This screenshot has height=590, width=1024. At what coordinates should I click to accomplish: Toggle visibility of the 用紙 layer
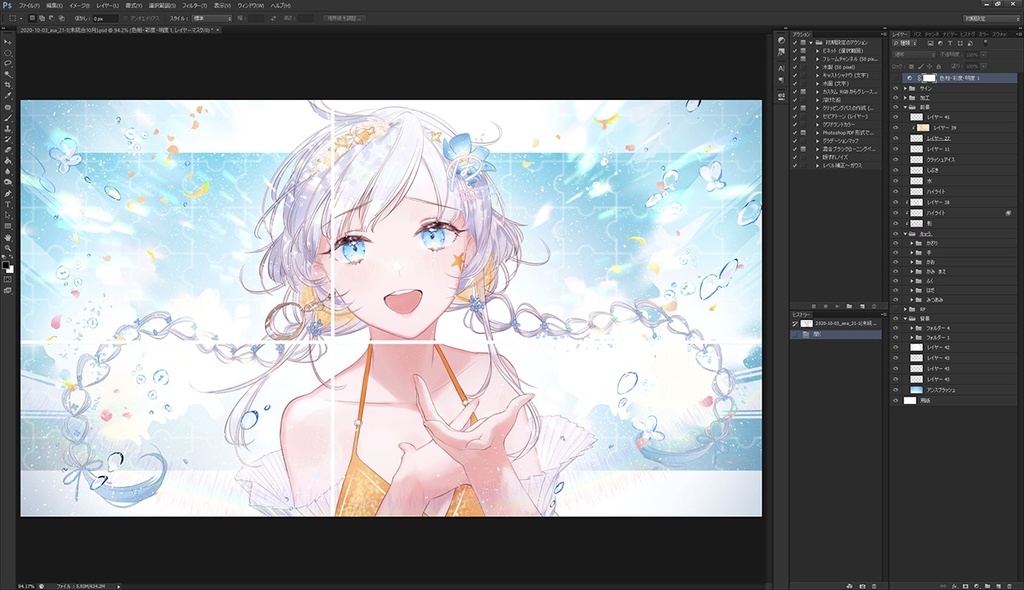[x=896, y=400]
